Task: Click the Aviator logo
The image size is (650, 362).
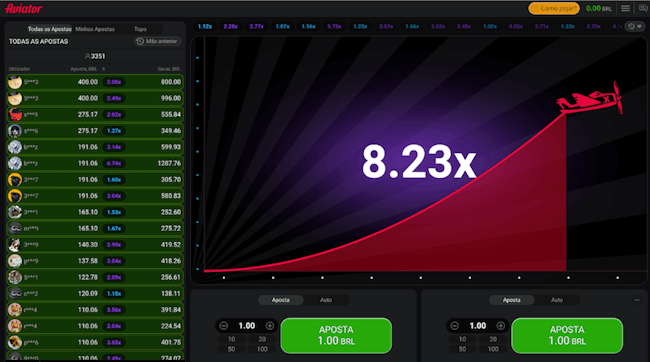Action: coord(24,8)
